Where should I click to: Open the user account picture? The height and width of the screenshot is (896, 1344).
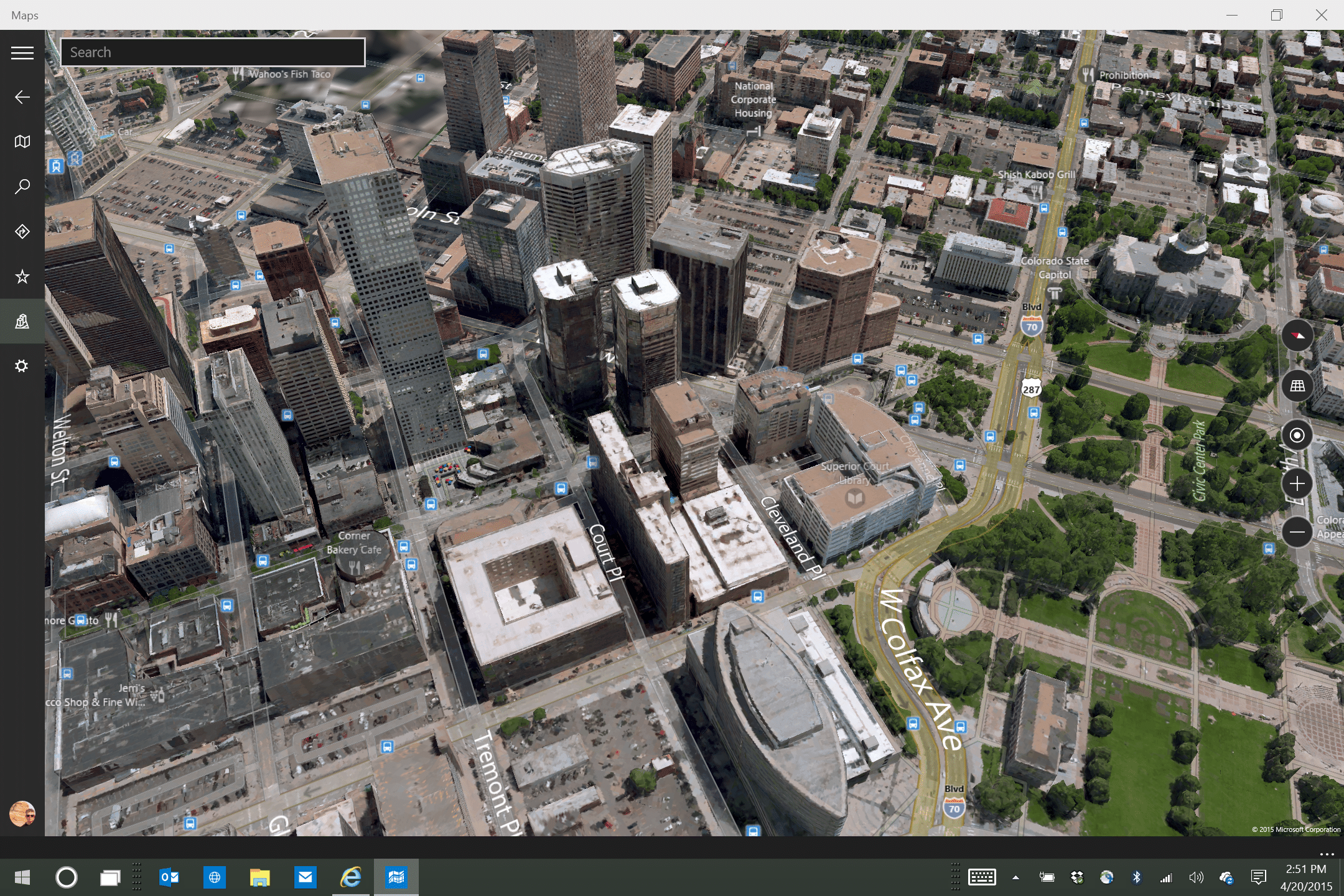coord(22,813)
